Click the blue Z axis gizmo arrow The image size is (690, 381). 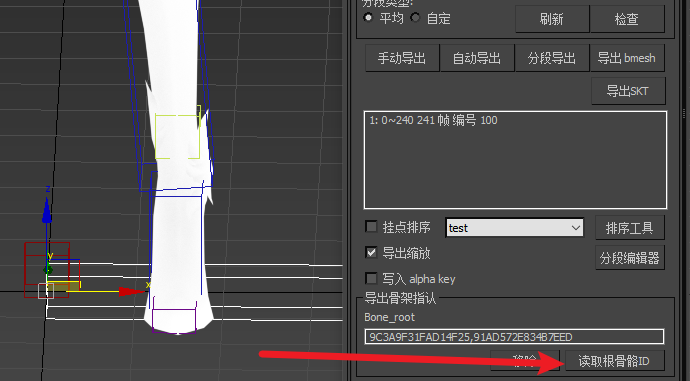click(47, 210)
